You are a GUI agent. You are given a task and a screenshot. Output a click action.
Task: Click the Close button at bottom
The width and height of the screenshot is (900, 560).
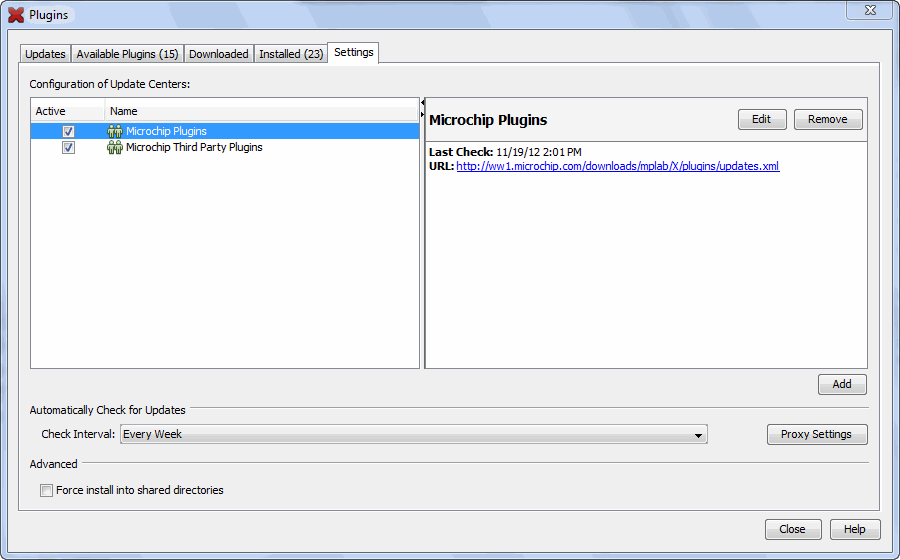[793, 529]
